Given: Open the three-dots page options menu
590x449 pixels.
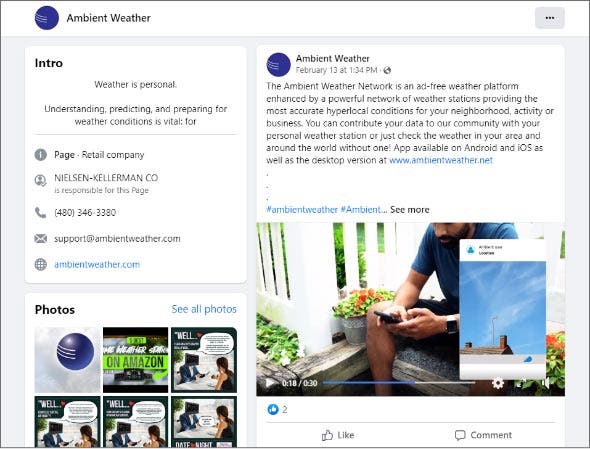Looking at the screenshot, I should (x=549, y=18).
